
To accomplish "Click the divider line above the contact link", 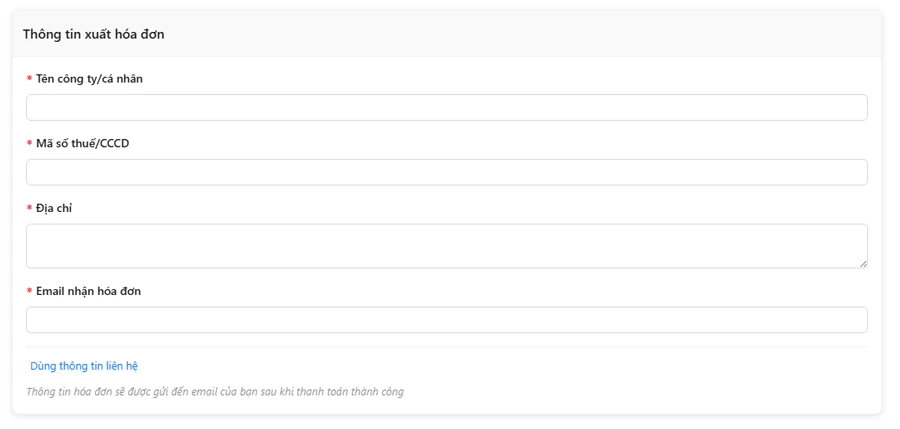I will 446,347.
